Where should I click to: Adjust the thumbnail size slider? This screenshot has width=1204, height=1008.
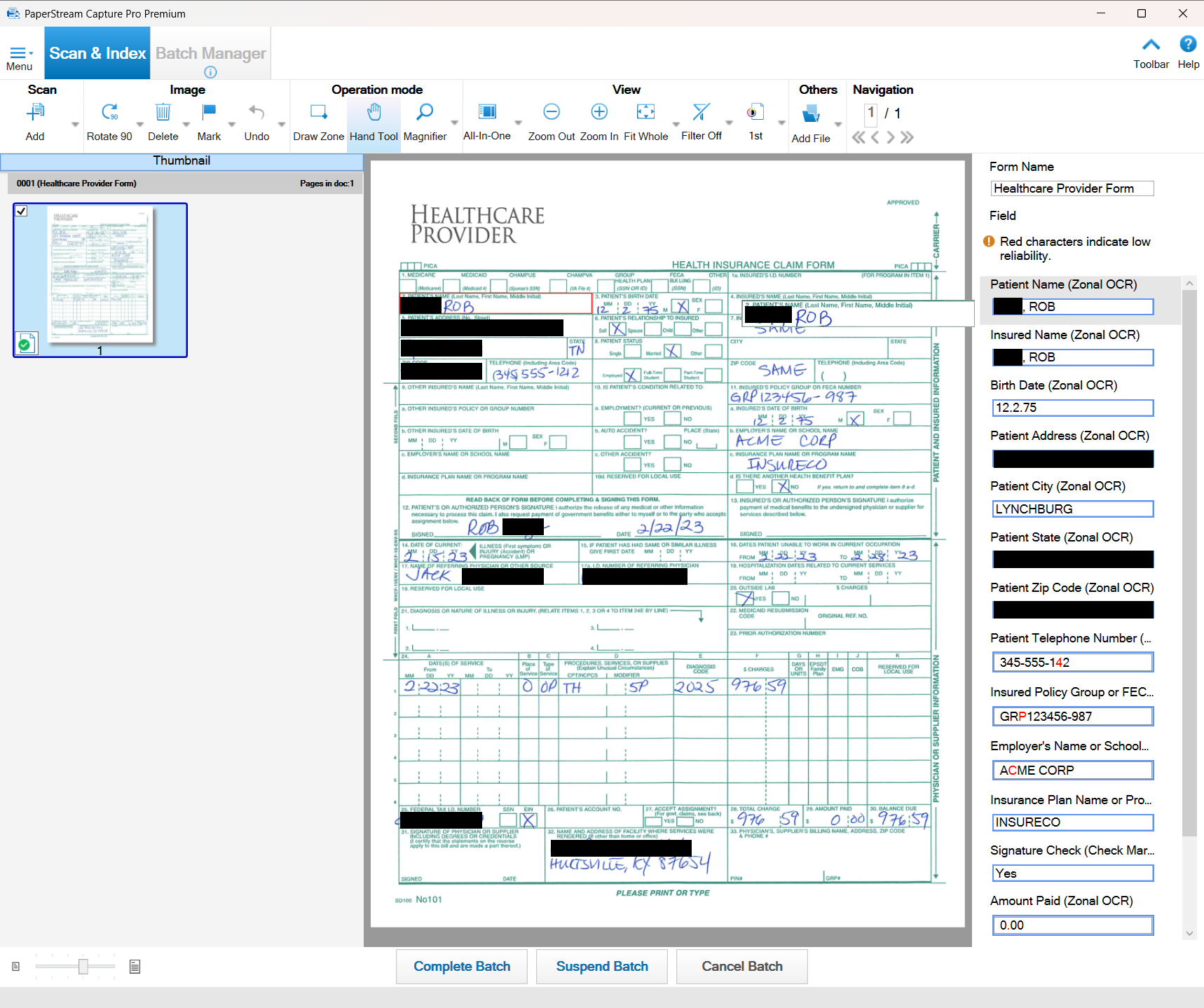point(83,967)
